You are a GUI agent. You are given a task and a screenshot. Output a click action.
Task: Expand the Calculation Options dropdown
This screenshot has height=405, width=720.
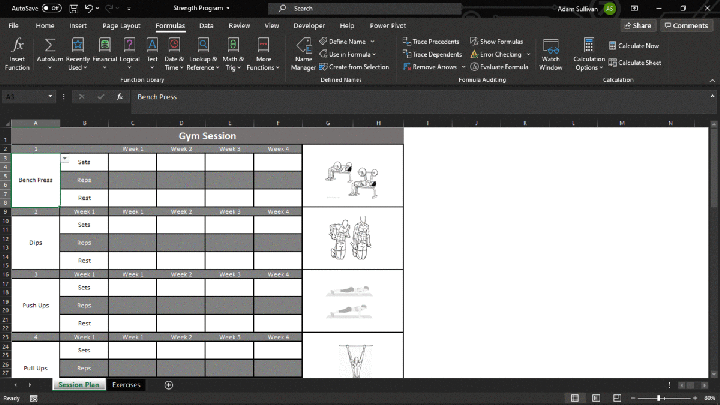[x=589, y=54]
